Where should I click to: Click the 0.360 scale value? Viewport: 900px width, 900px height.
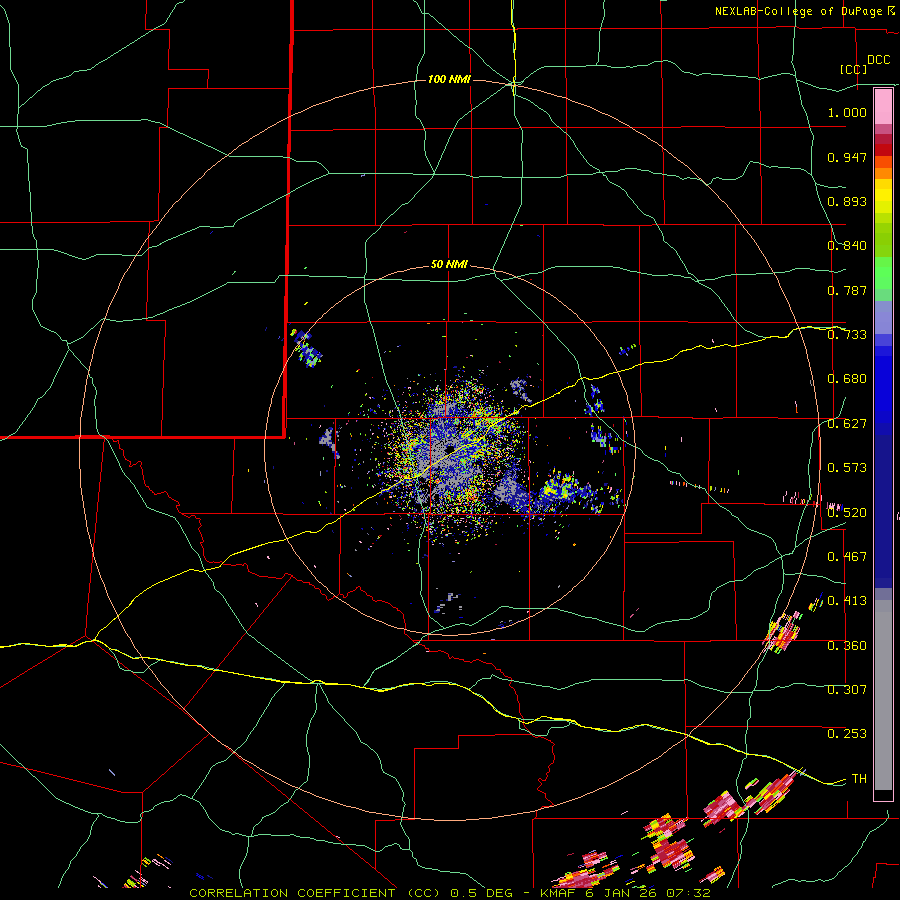coord(847,646)
